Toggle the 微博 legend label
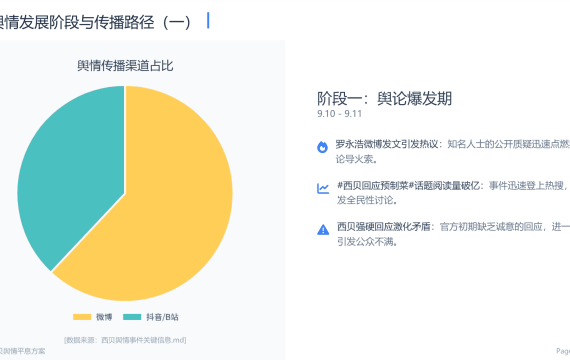Screen dimensions: 570x360 (104, 317)
